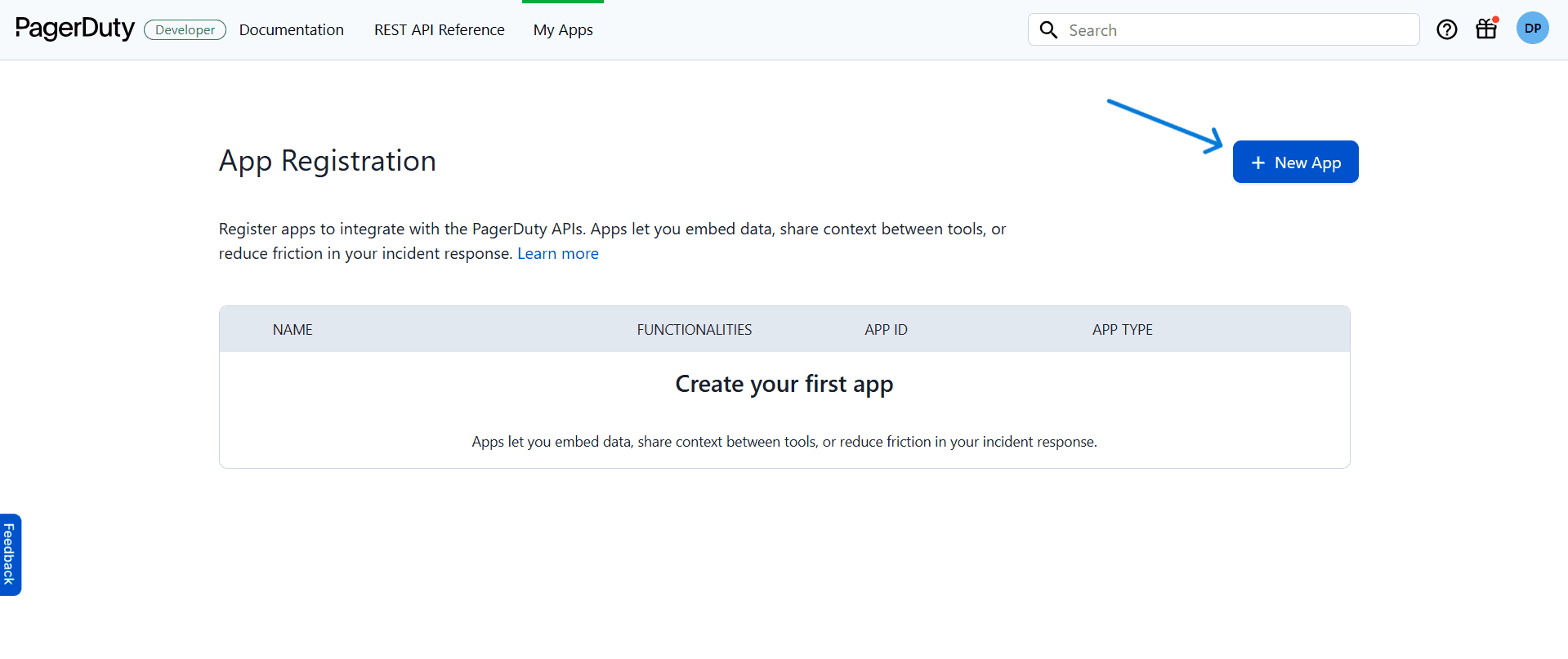1568x659 pixels.
Task: Click the Create your first app text
Action: 784,384
